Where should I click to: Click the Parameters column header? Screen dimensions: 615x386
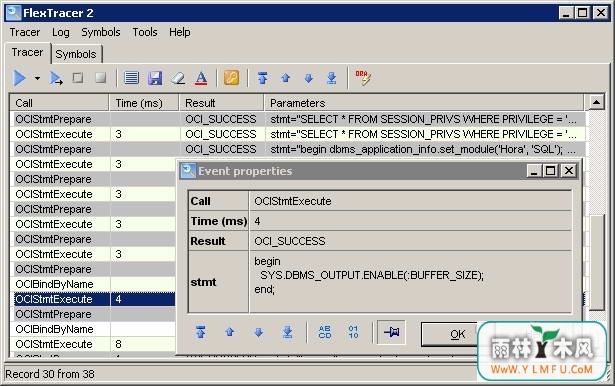click(424, 103)
